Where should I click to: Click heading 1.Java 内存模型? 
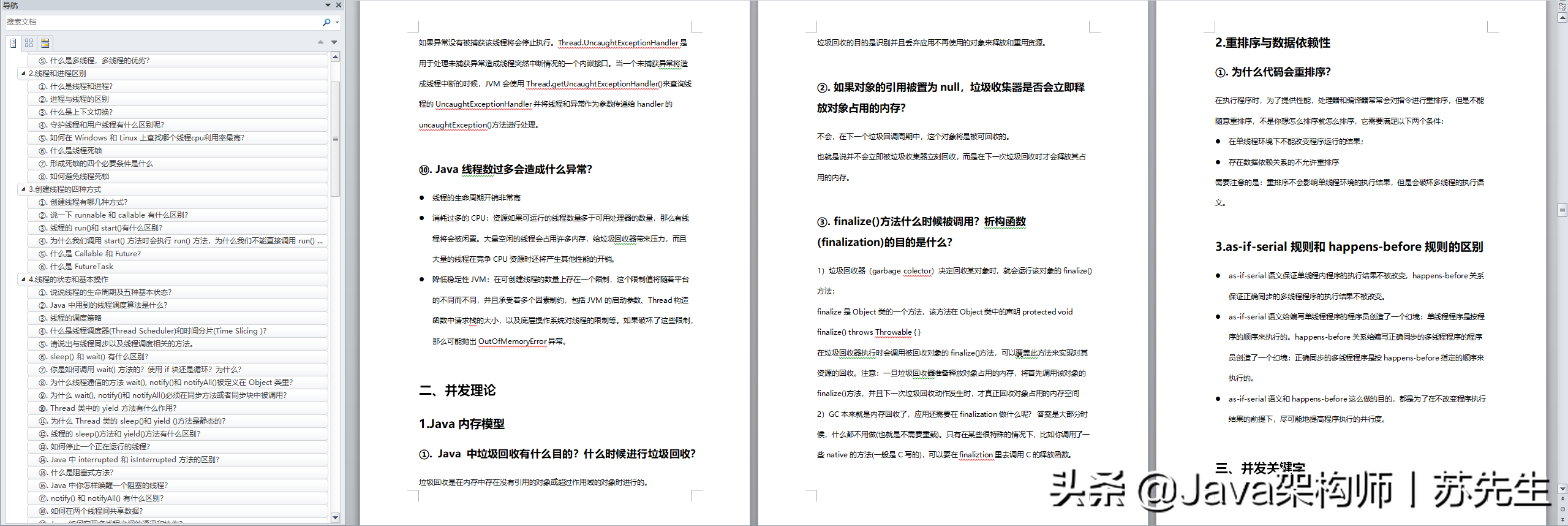click(x=462, y=424)
